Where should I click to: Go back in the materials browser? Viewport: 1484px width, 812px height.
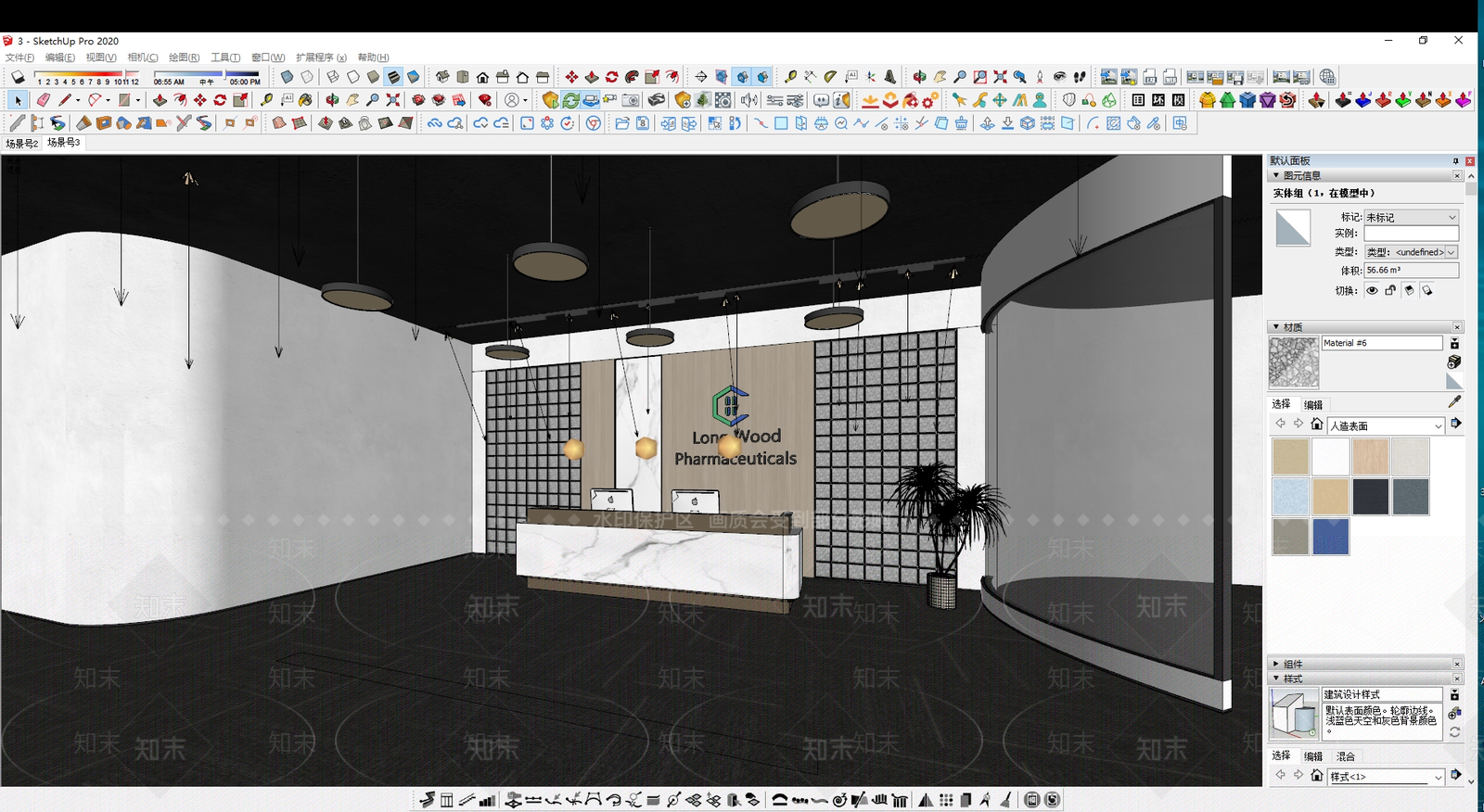pos(1281,424)
